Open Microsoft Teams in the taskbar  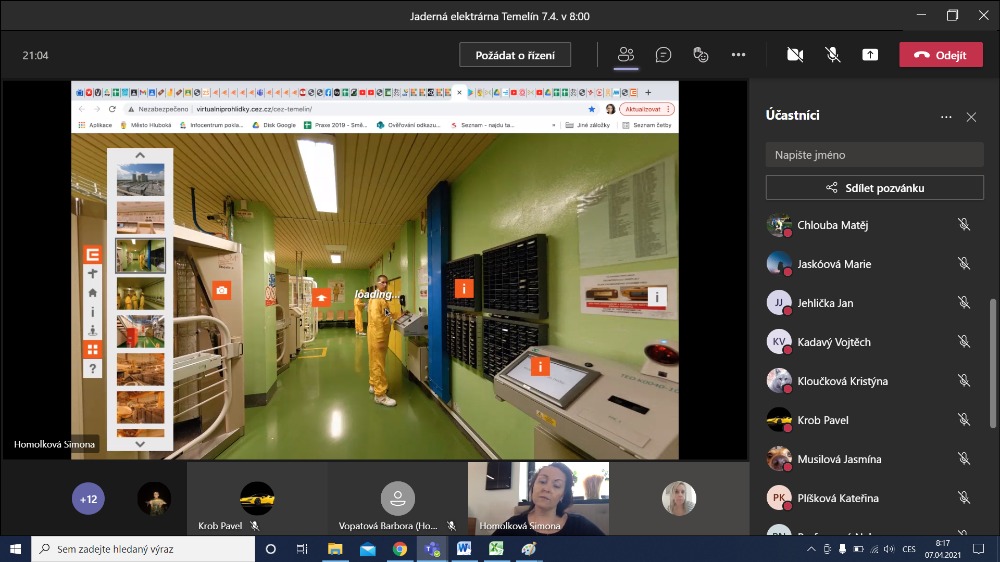tap(431, 549)
